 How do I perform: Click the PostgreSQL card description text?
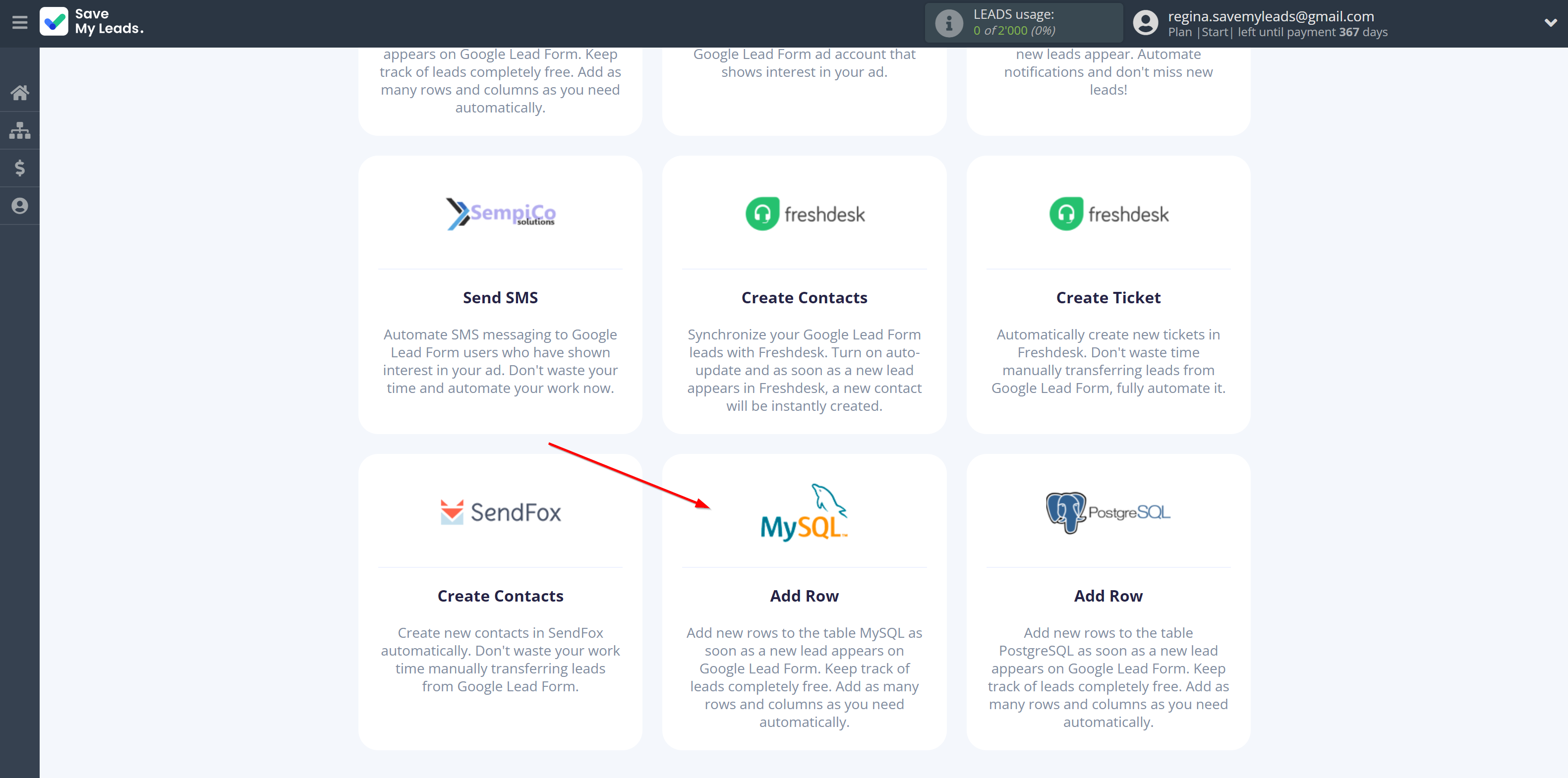[1108, 677]
